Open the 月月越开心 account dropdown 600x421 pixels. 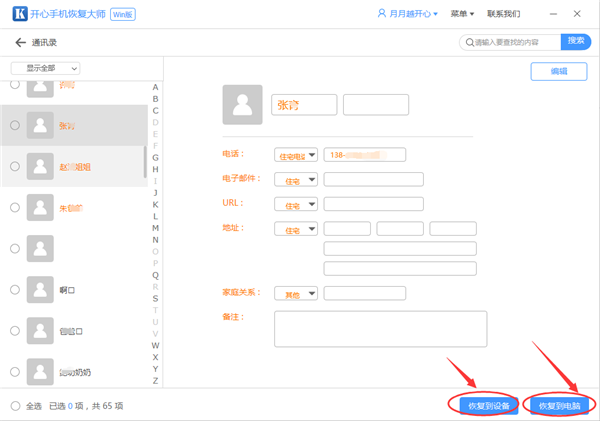[x=408, y=14]
